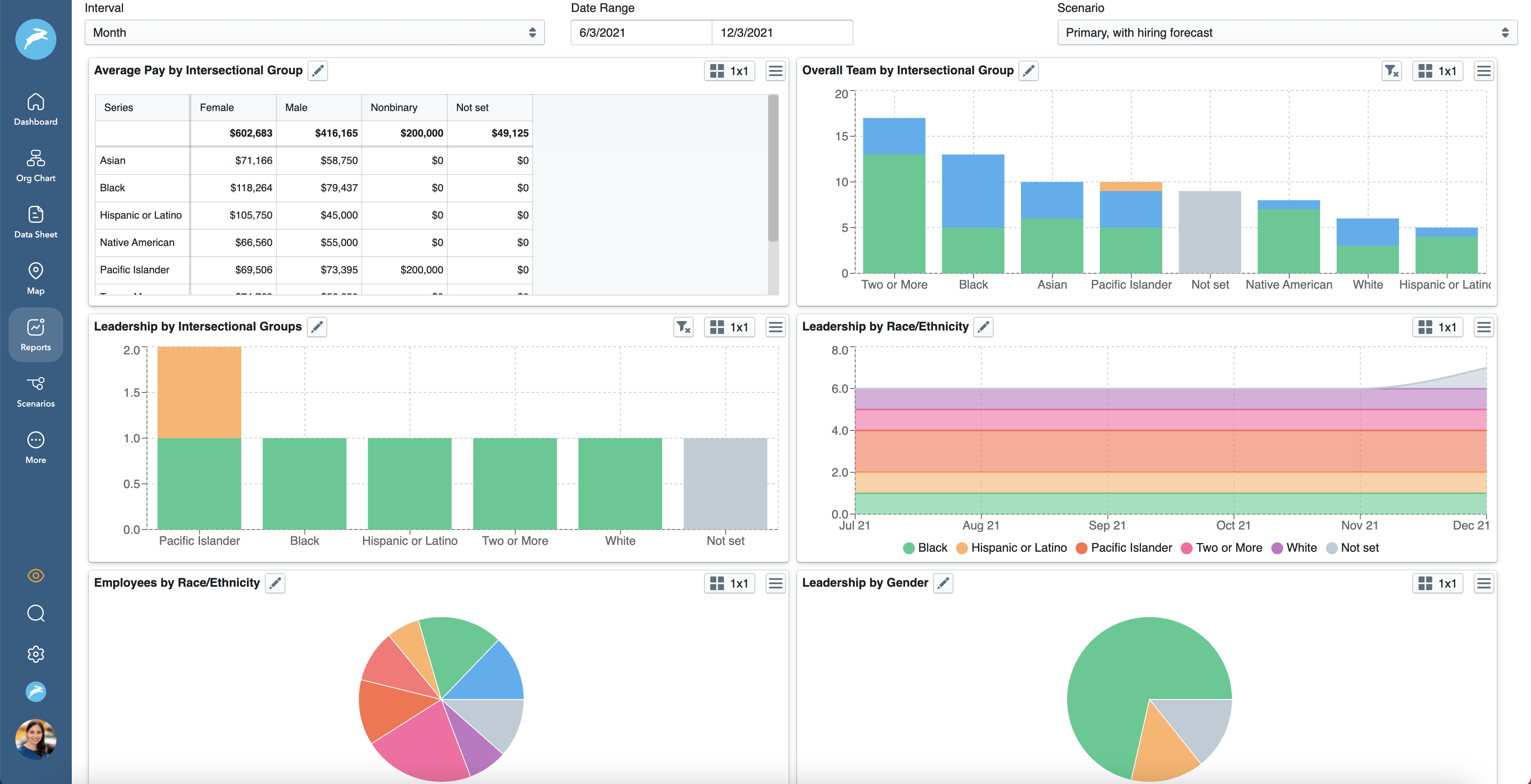Open Settings using the gear button

(x=35, y=654)
